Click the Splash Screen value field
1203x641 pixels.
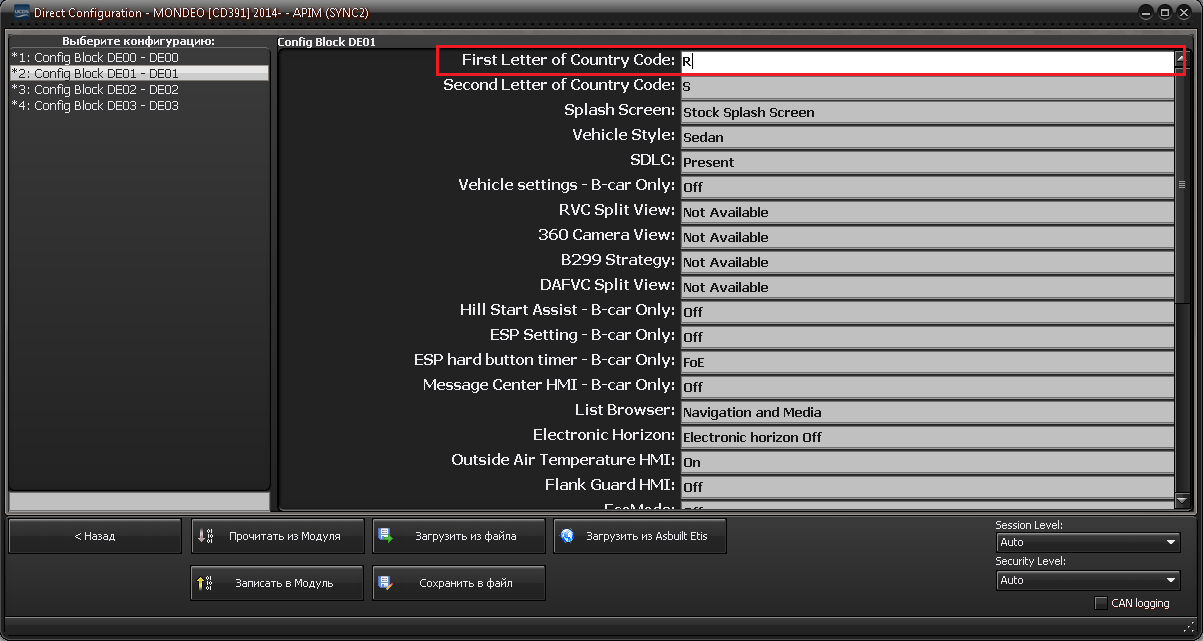point(927,112)
